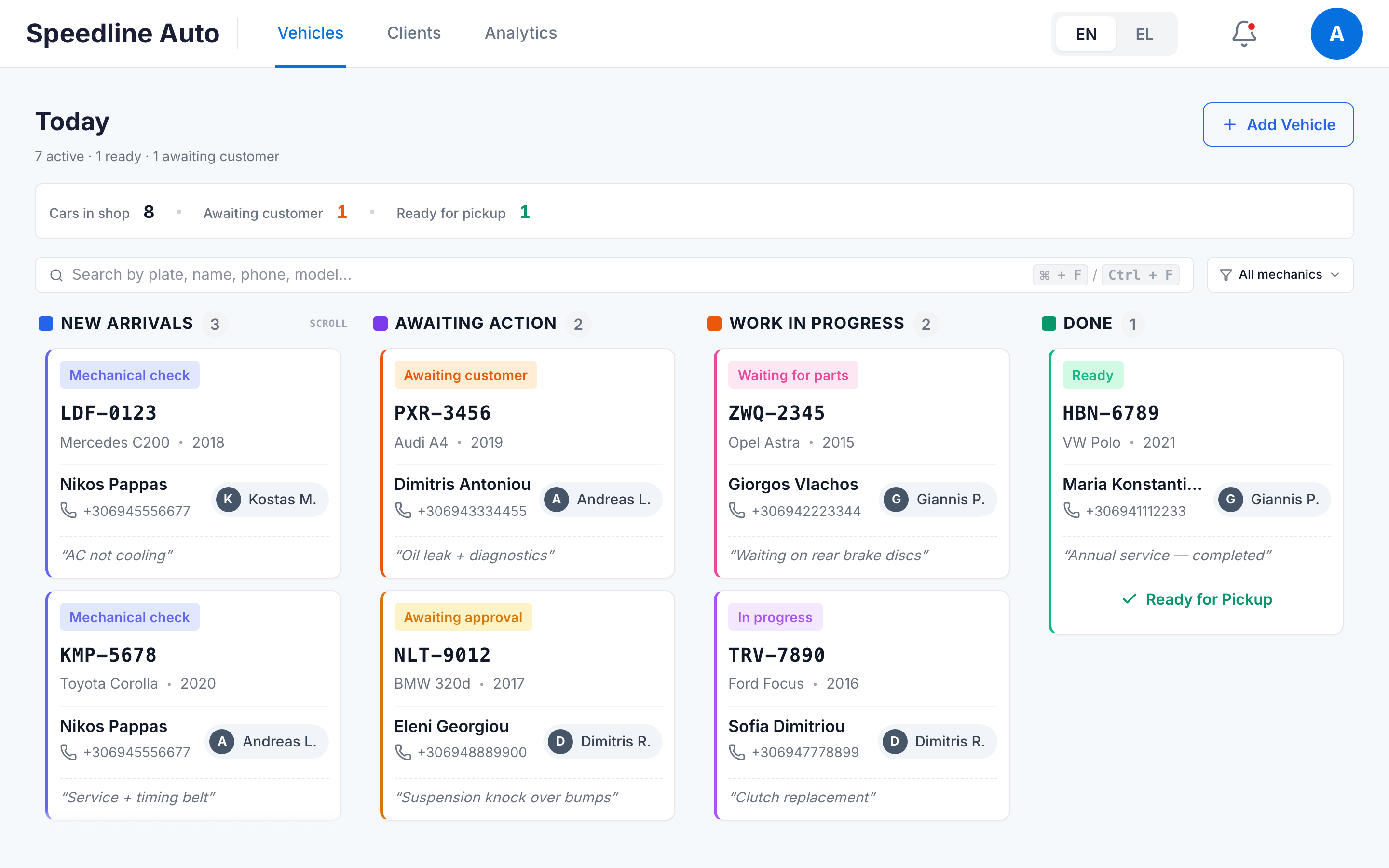This screenshot has height=868, width=1389.
Task: Click Mechanical check badge on LDF-0123
Action: (130, 375)
